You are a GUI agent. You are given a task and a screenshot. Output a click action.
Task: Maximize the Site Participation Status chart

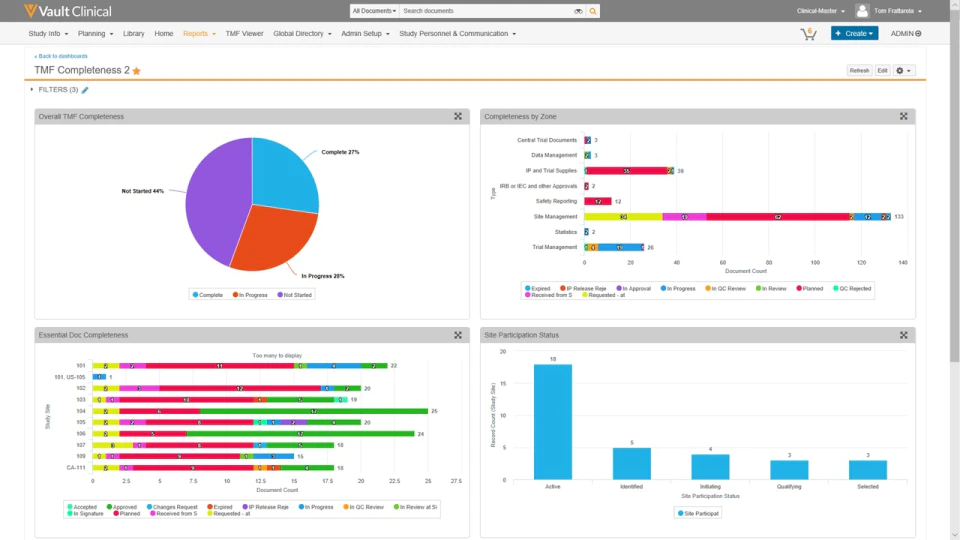coord(904,335)
